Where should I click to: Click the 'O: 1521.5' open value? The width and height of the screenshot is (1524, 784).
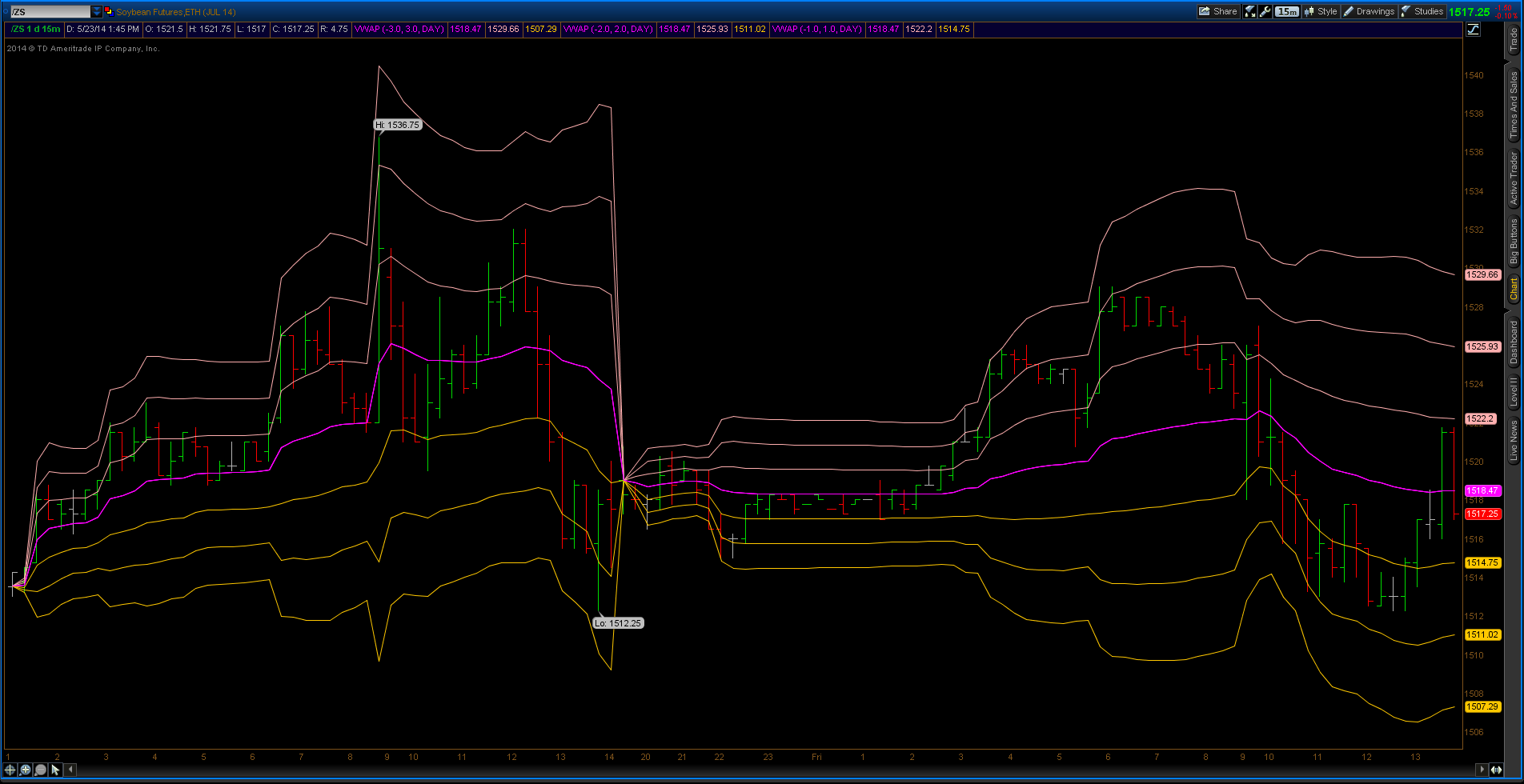tap(163, 29)
